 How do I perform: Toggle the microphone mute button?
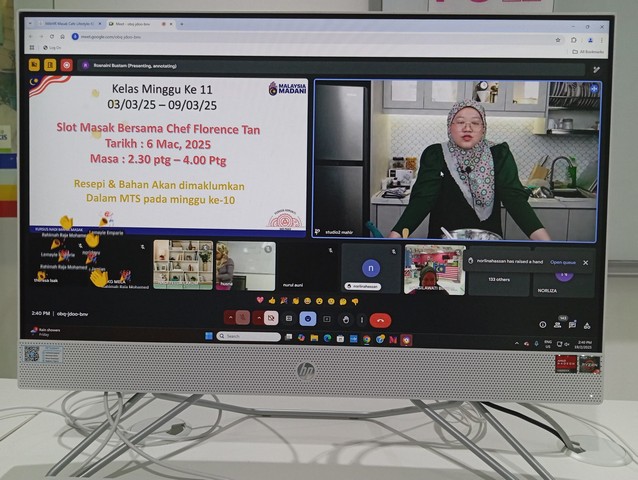pos(243,318)
